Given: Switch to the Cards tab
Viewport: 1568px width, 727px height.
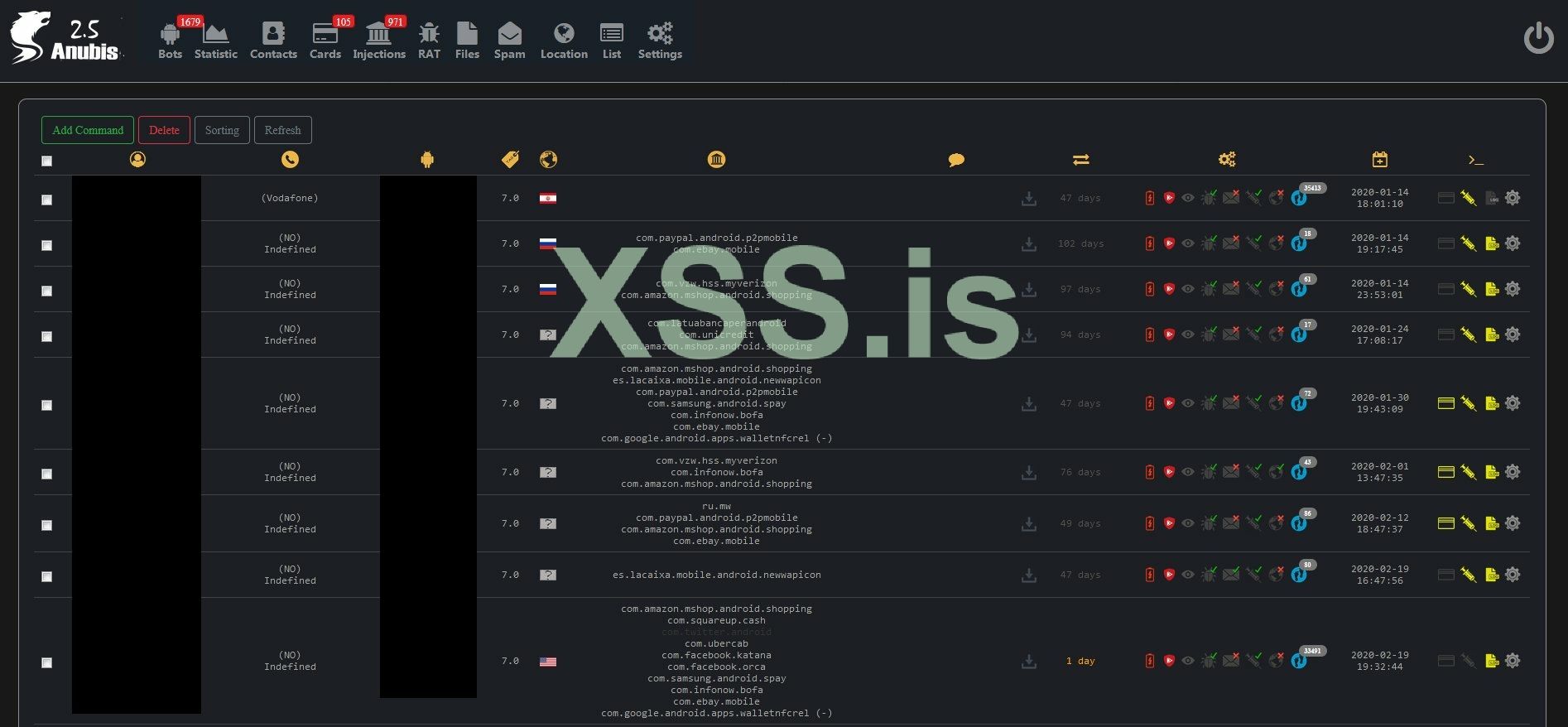Looking at the screenshot, I should 325,41.
